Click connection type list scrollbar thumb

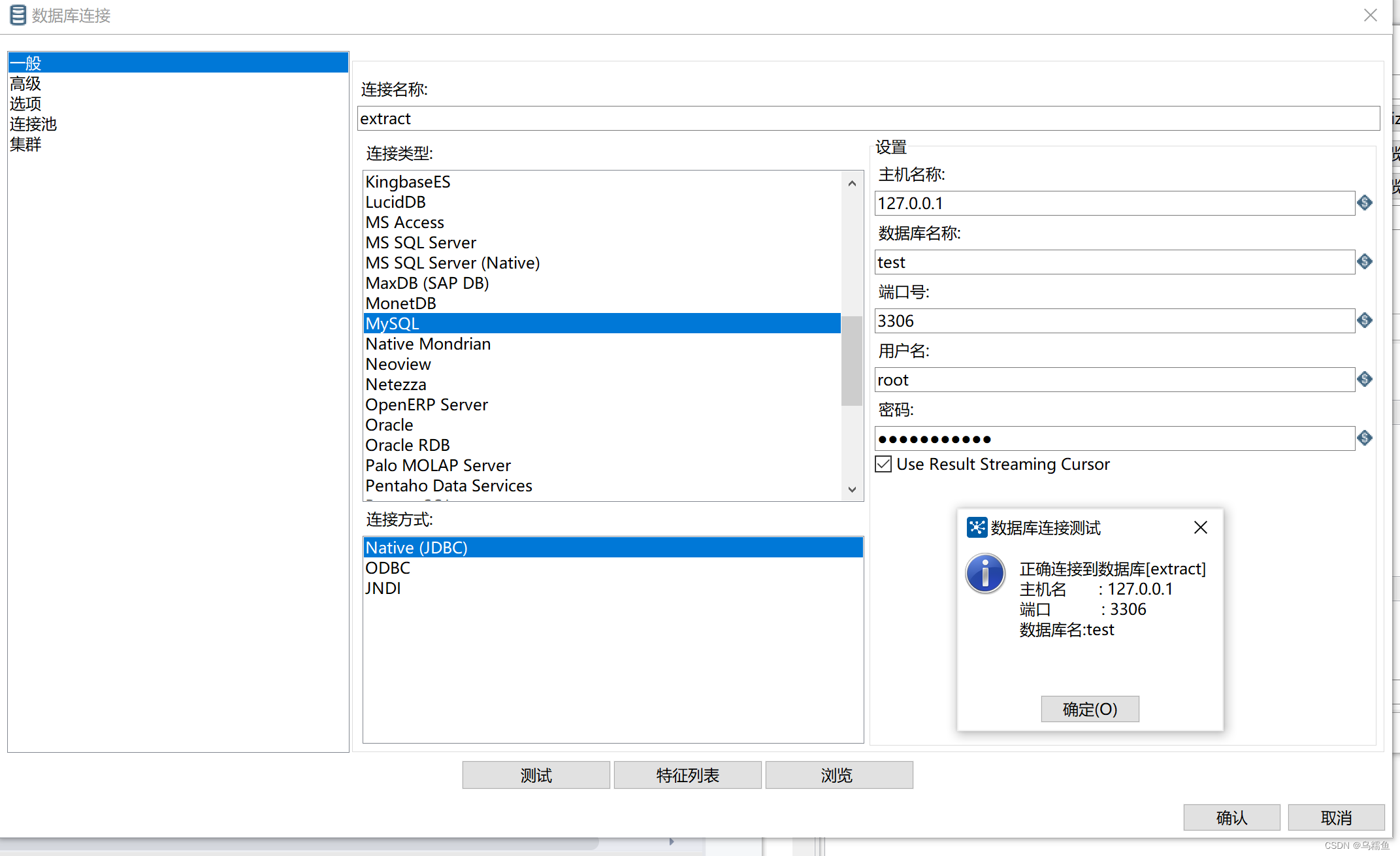click(x=851, y=361)
